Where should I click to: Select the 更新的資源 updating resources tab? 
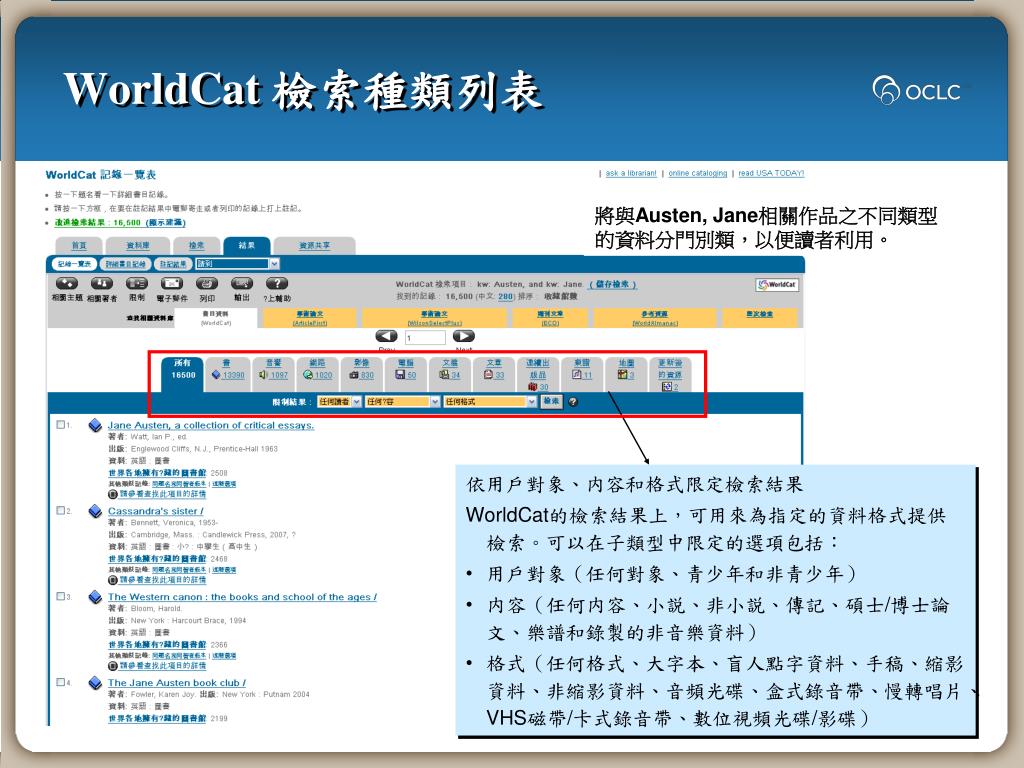[670, 374]
